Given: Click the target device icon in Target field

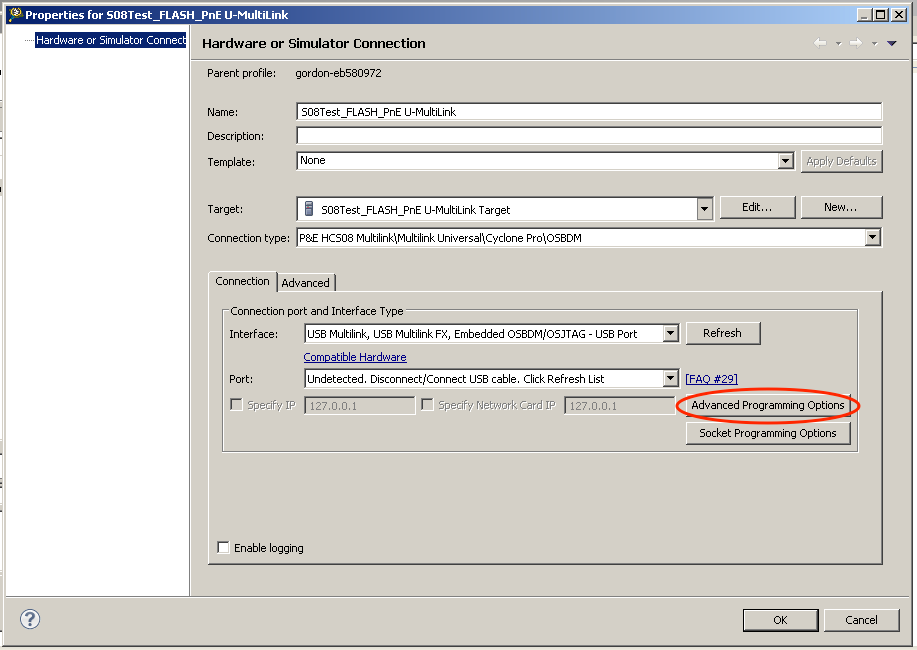Looking at the screenshot, I should [309, 208].
